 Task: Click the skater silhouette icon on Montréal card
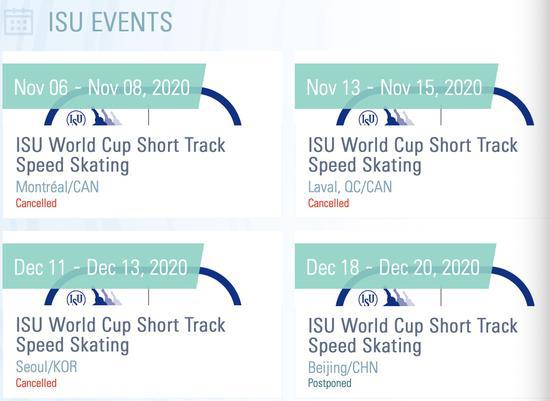click(x=106, y=117)
